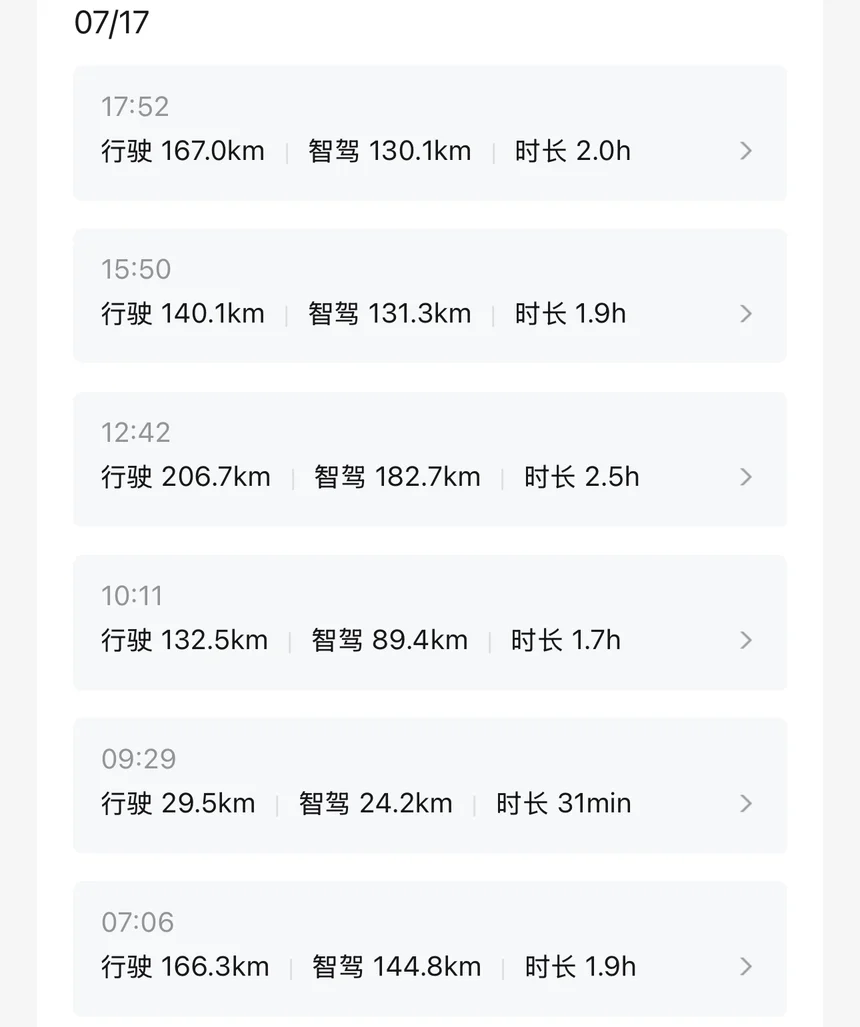The image size is (860, 1027).
Task: Select the 07/17 date header
Action: pyautogui.click(x=111, y=23)
